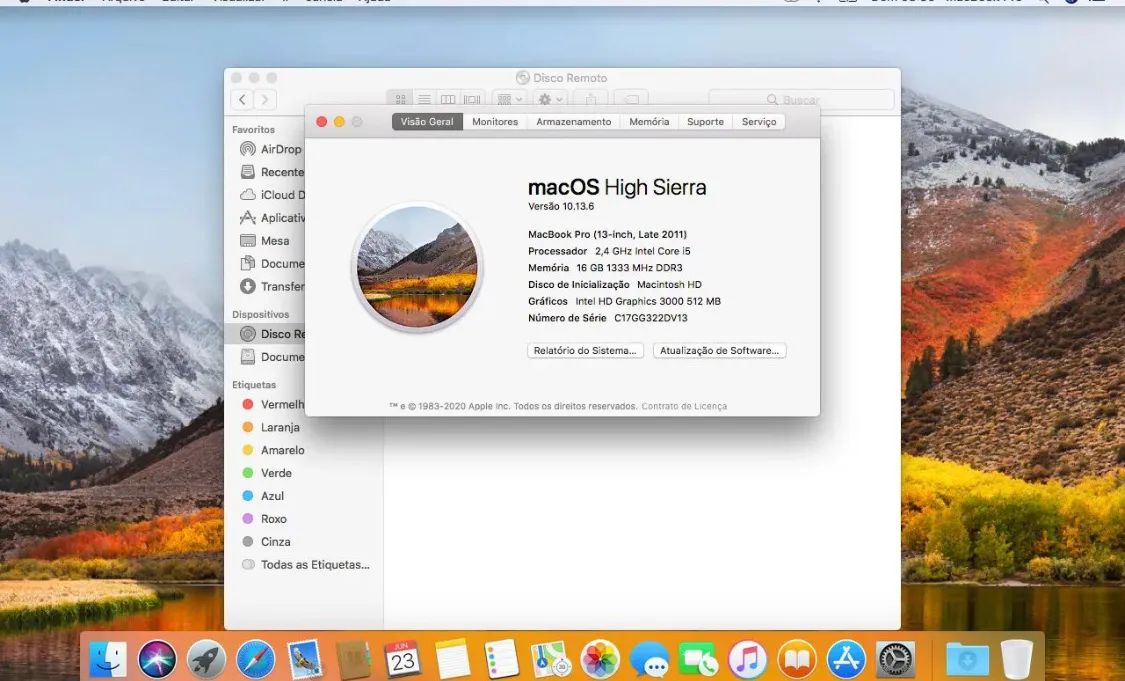Select iCloud Drive in Finder sidebar
1125x681 pixels.
point(271,195)
